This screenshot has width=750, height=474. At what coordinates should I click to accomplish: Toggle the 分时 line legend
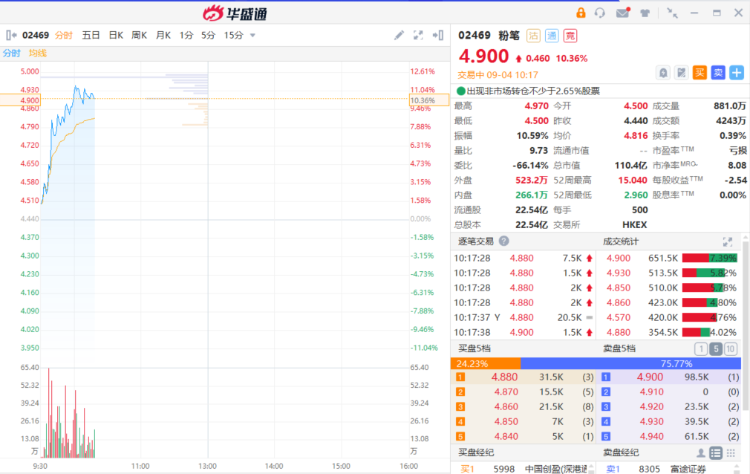point(11,53)
